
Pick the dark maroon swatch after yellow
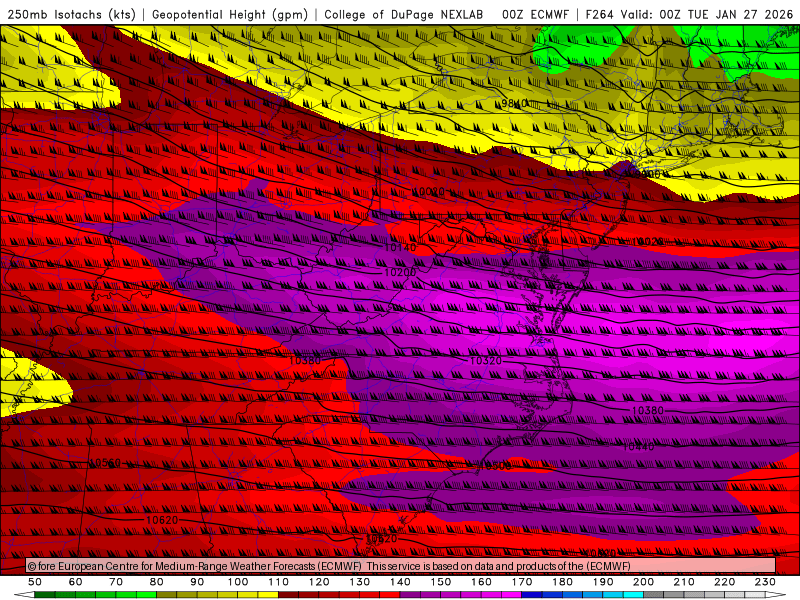(x=288, y=594)
